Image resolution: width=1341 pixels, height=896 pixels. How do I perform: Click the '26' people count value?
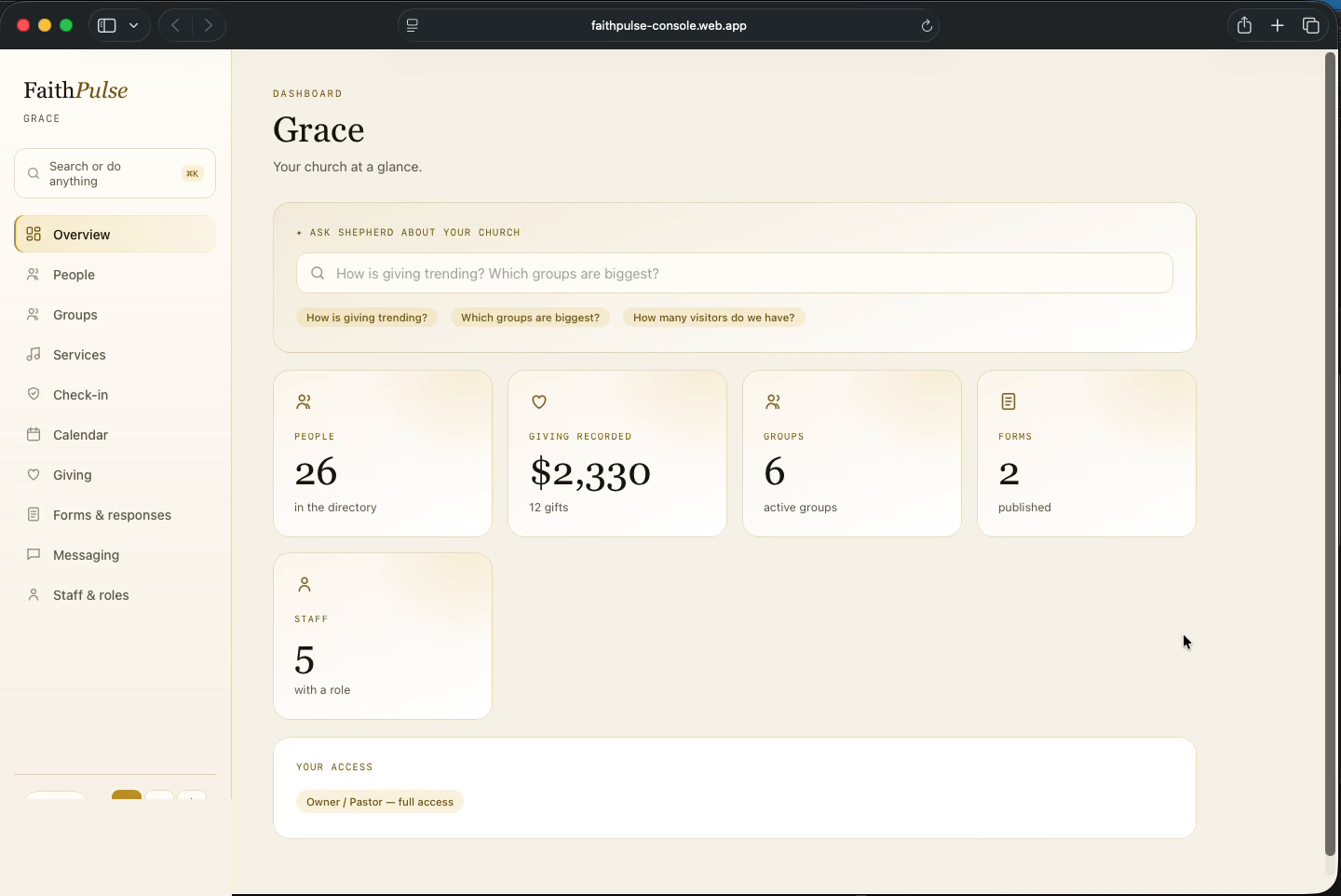(x=316, y=472)
